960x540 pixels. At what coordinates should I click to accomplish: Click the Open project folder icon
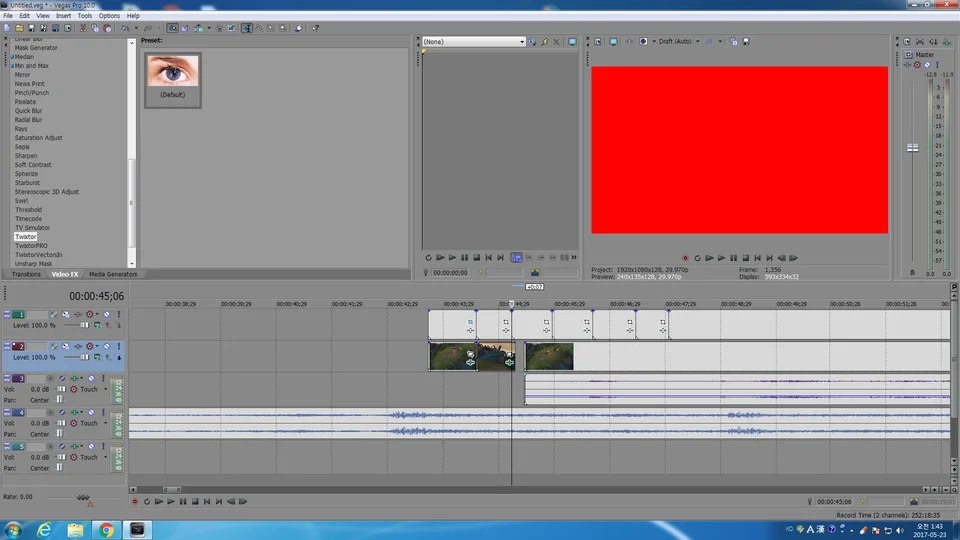coord(19,28)
